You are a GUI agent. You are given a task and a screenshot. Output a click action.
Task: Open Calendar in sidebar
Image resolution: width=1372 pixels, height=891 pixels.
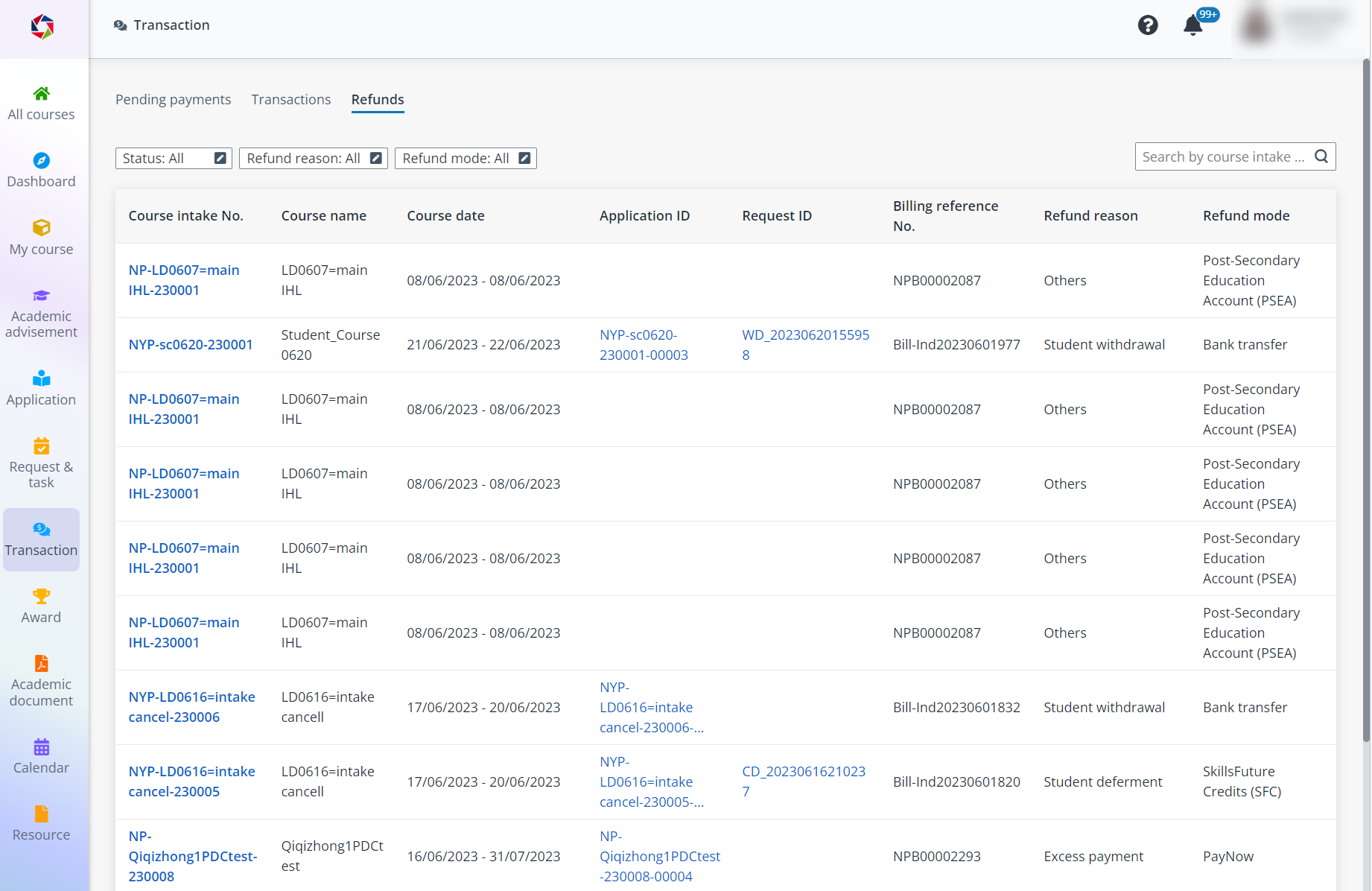[42, 755]
